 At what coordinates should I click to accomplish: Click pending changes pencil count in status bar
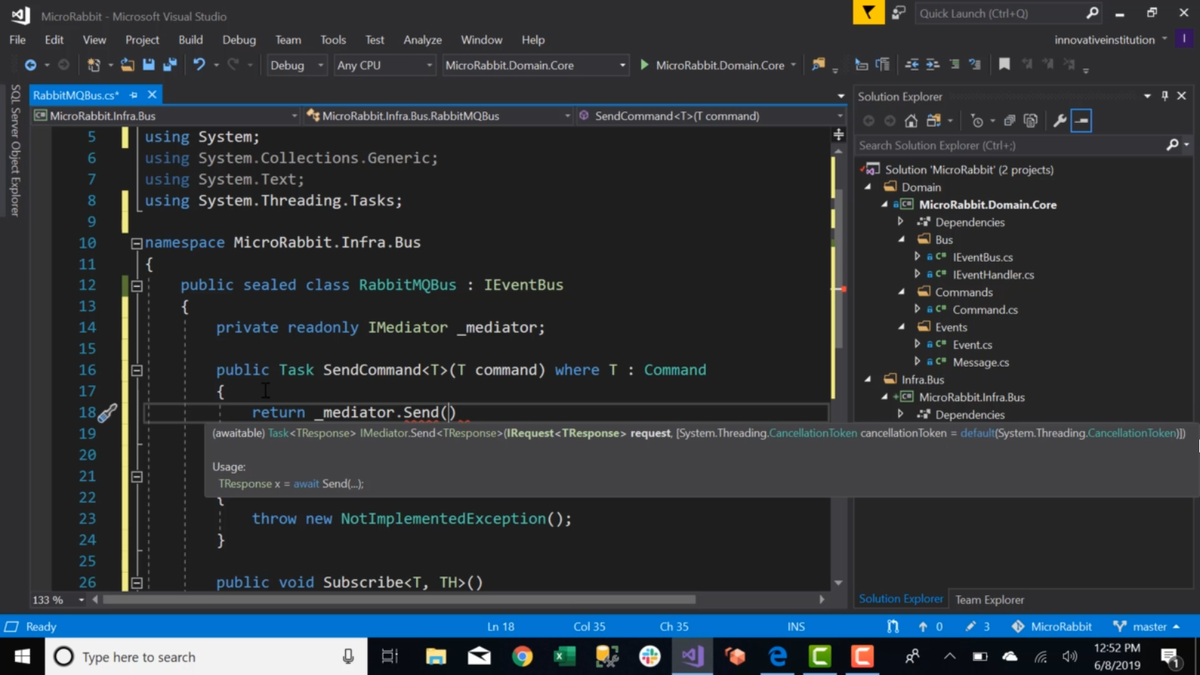point(977,627)
